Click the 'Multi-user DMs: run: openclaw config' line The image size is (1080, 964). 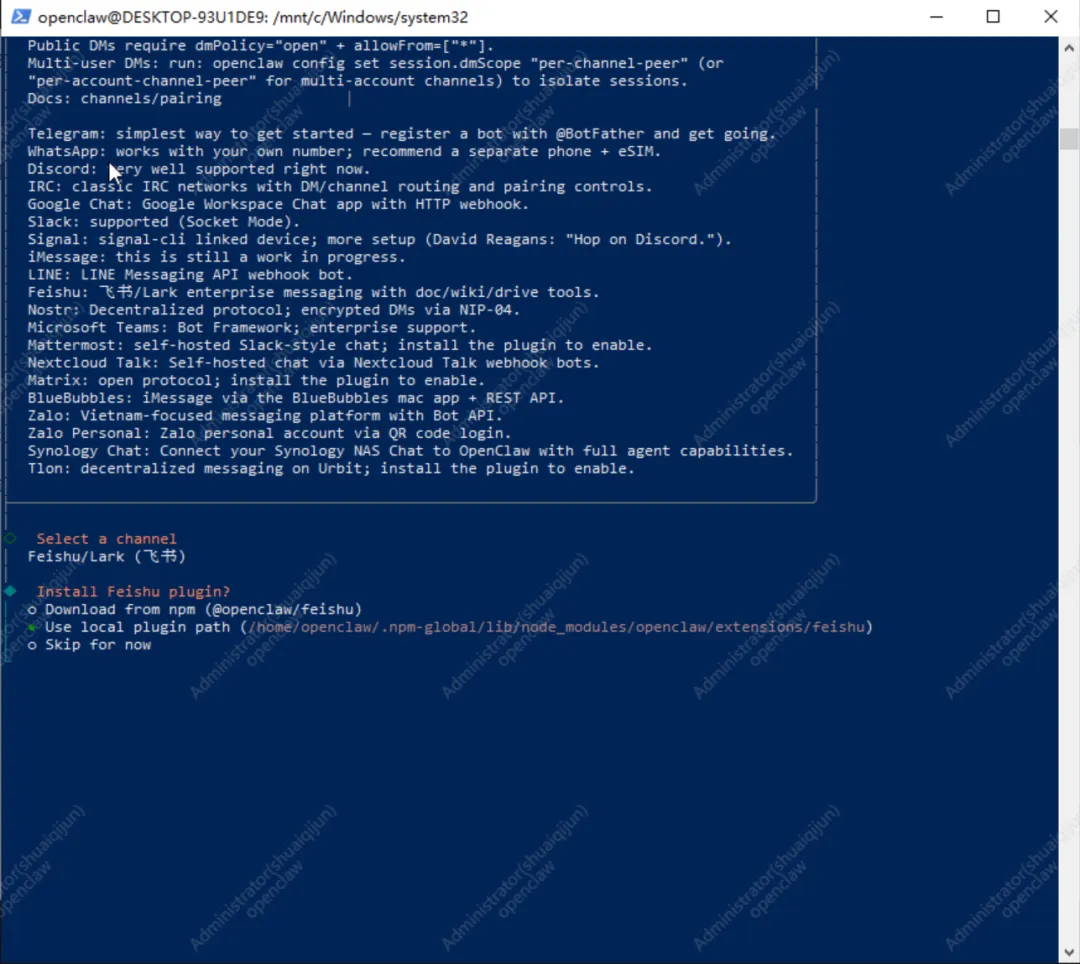click(x=375, y=63)
